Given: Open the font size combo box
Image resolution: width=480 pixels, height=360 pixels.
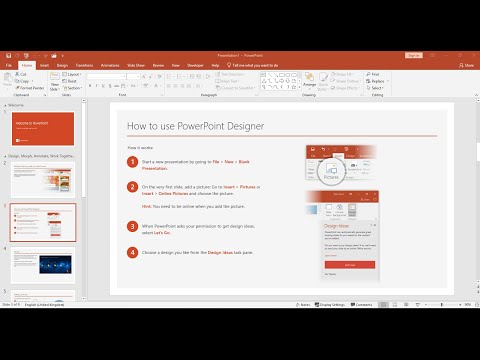Looking at the screenshot, I should (x=133, y=77).
